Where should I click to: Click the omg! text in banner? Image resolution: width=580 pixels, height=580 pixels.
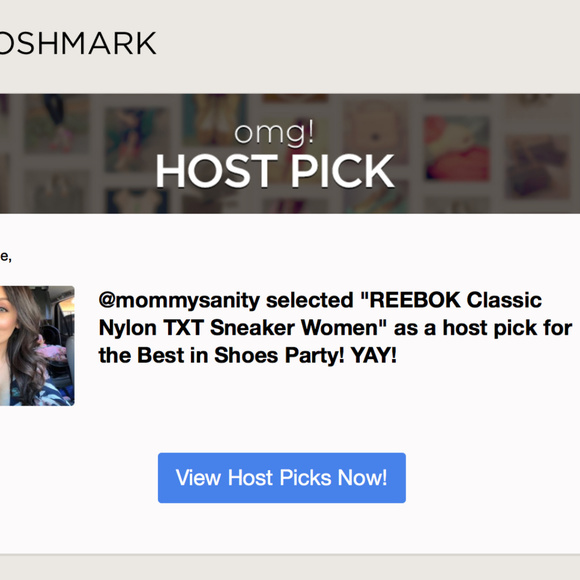coord(274,134)
